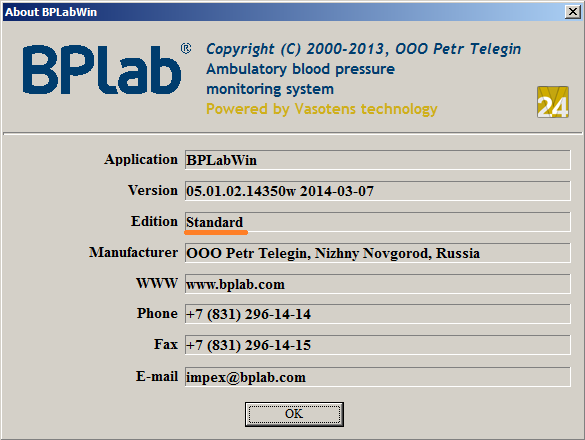585x440 pixels.
Task: Click the 'monitoring system' text
Action: (270, 89)
